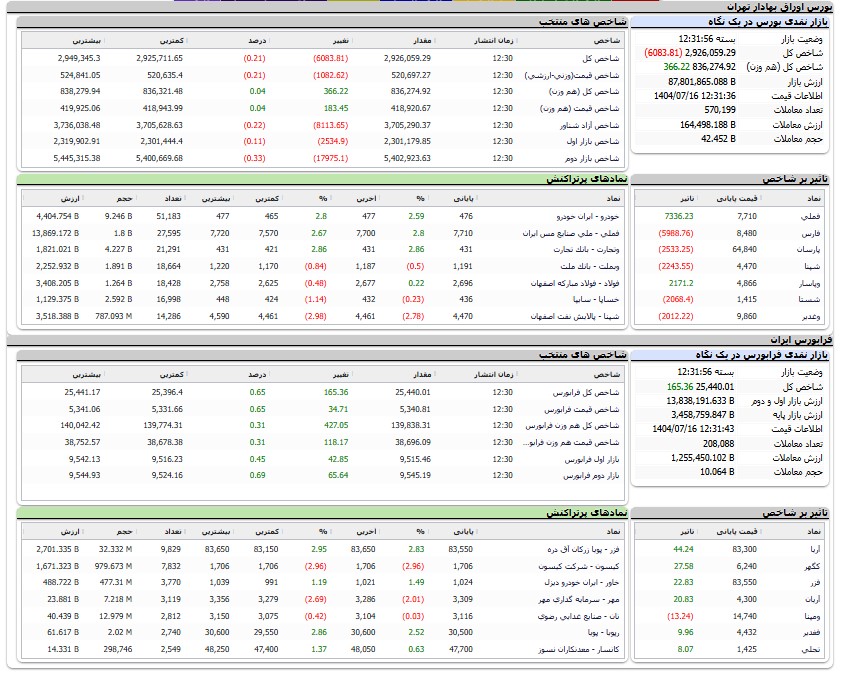Click the شاخص بازار دوم index row
The width and height of the screenshot is (852, 680).
click(x=595, y=159)
